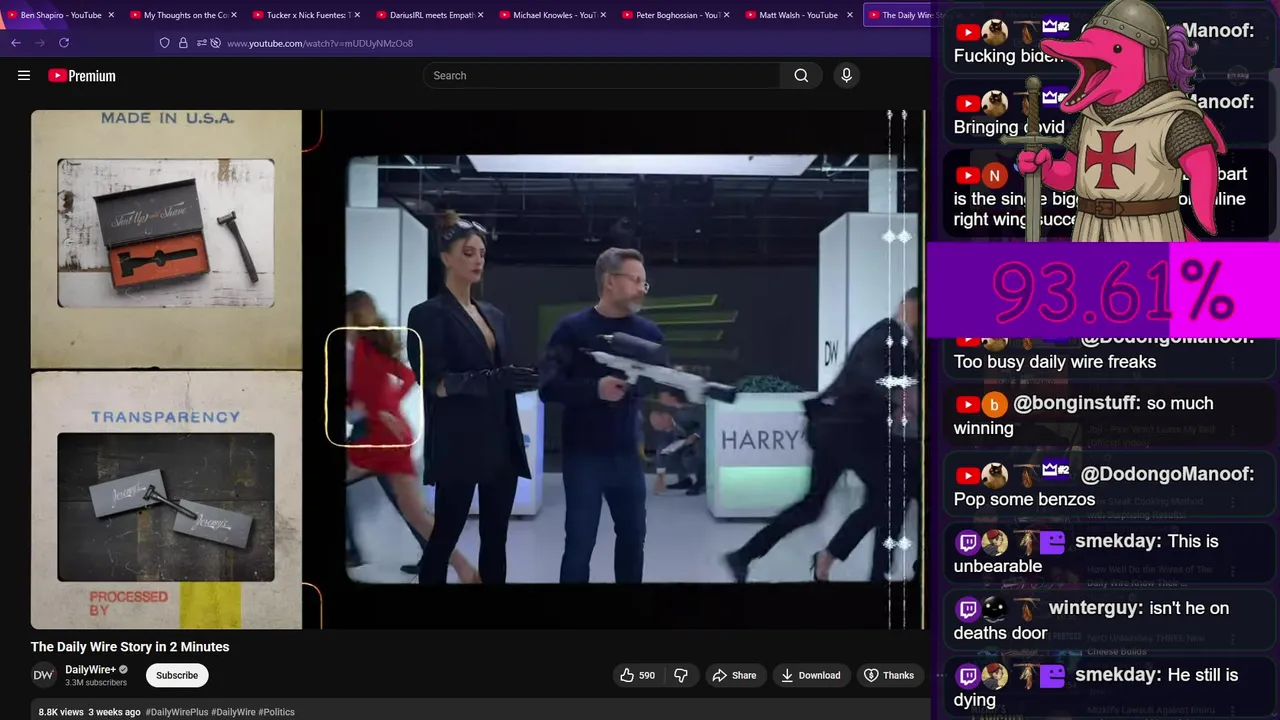Start voice search with microphone icon
The image size is (1280, 720).
(846, 75)
